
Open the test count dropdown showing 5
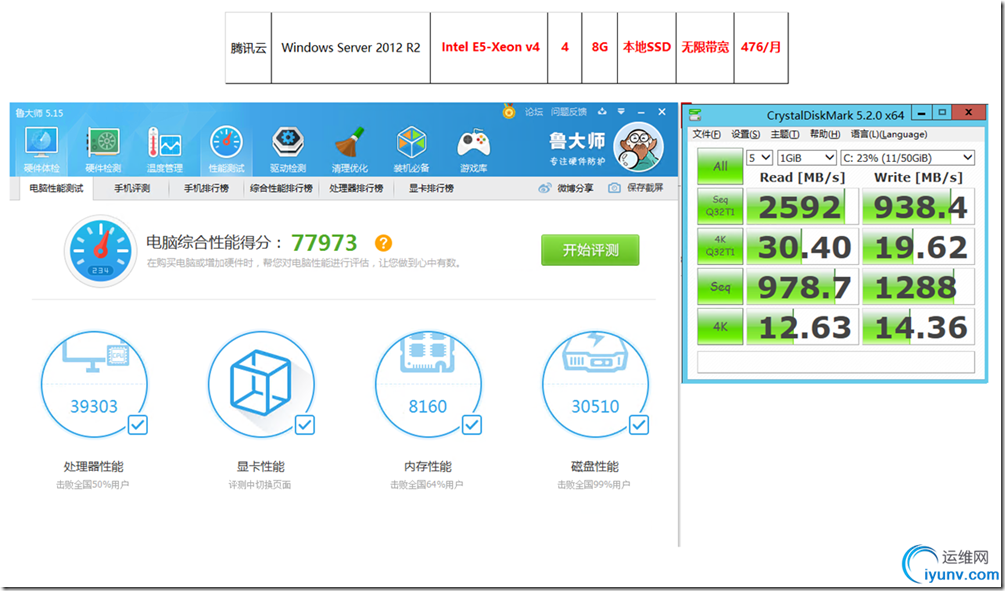(760, 158)
